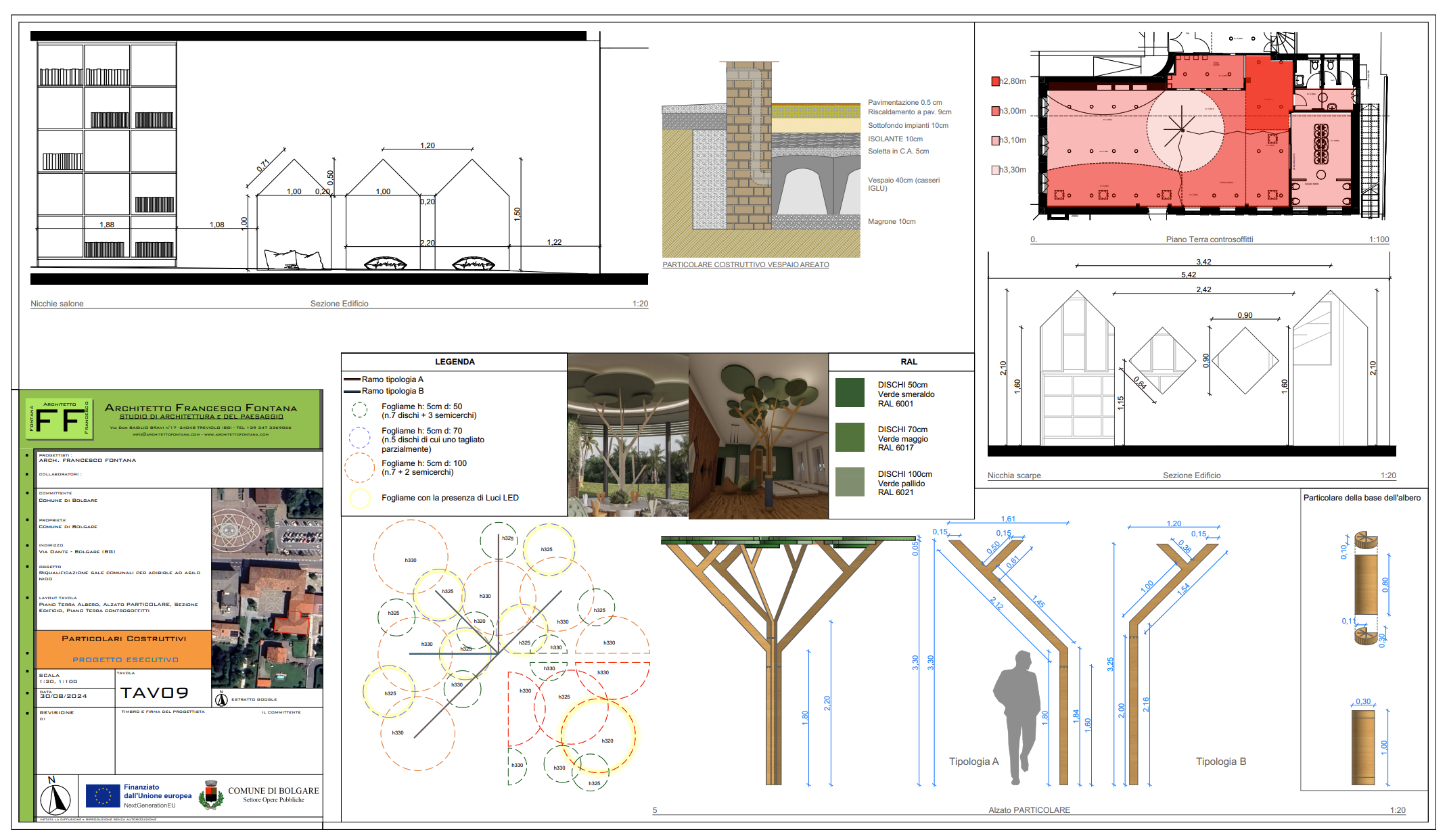1447x840 pixels.
Task: Click the h3,00m ceiling height color square
Action: pos(995,111)
